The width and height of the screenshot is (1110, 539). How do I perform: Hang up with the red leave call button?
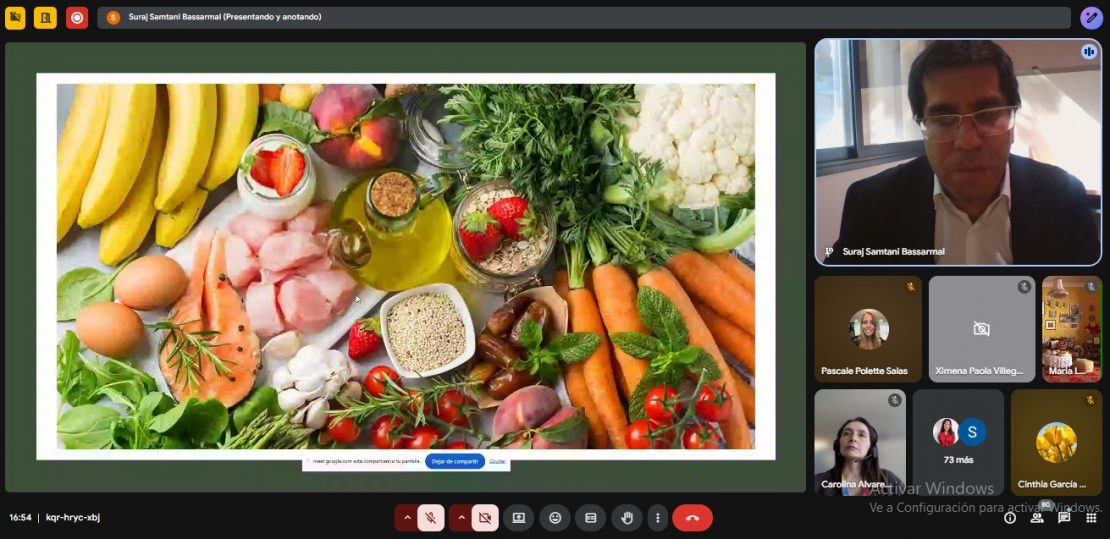692,518
